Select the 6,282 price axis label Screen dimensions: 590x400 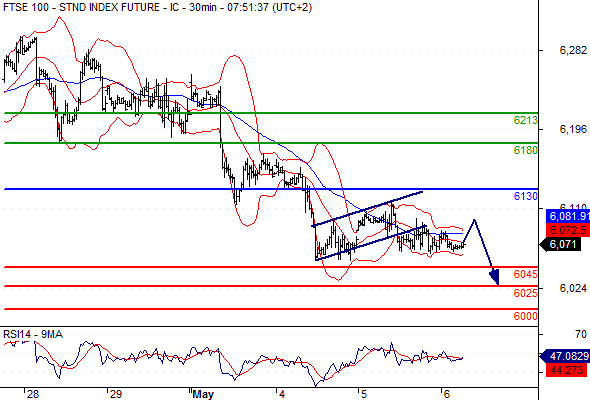tap(573, 50)
